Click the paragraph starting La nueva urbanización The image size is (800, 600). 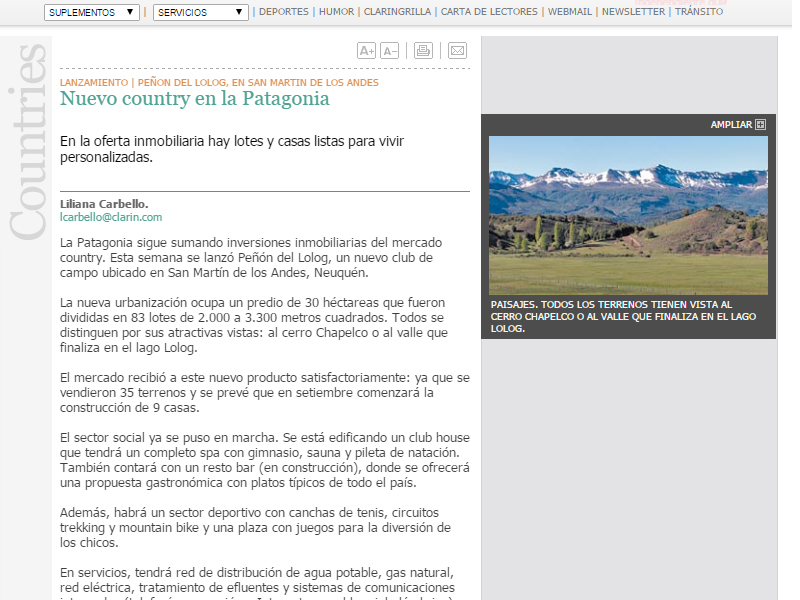point(254,325)
